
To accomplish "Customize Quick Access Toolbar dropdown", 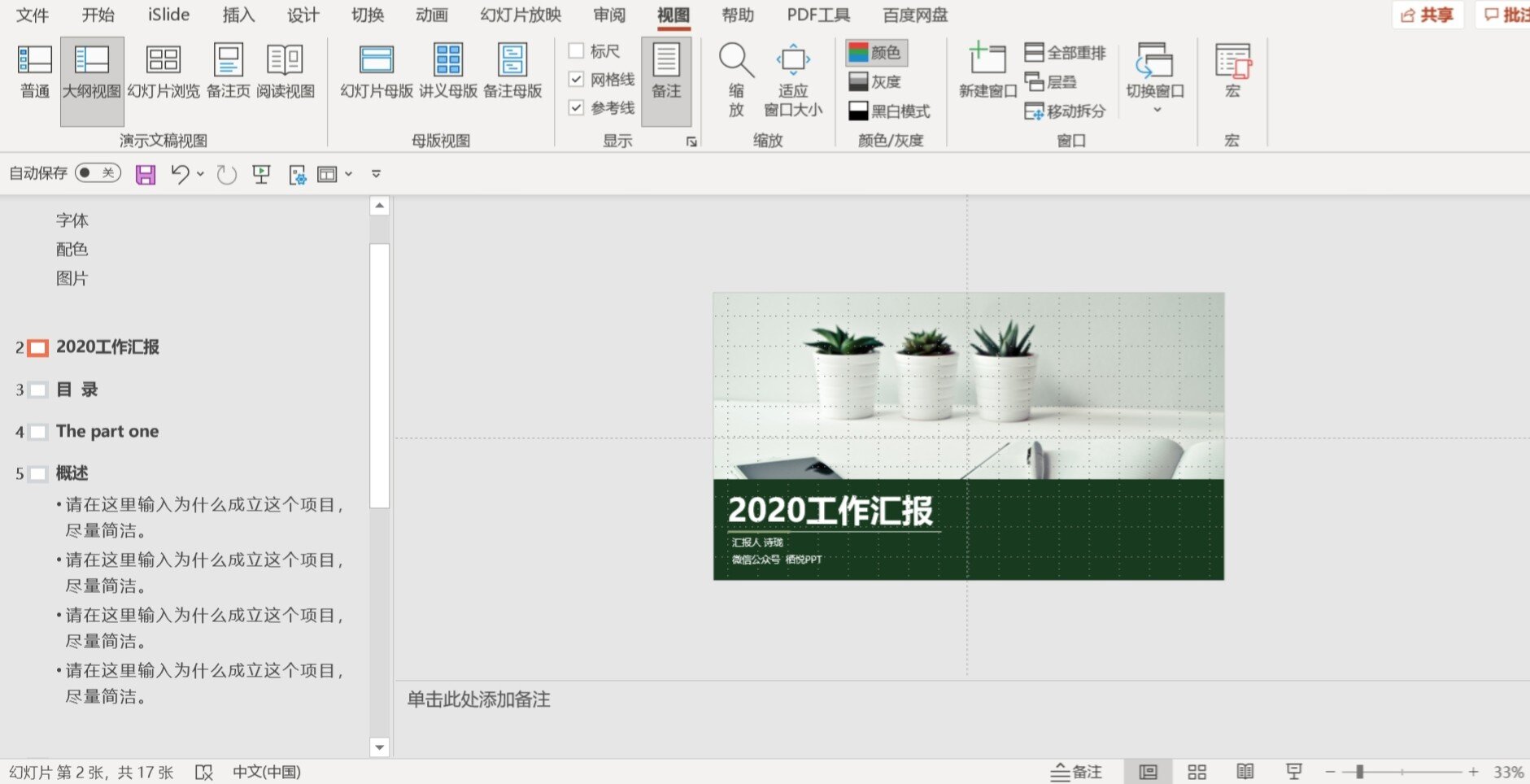I will click(x=376, y=174).
